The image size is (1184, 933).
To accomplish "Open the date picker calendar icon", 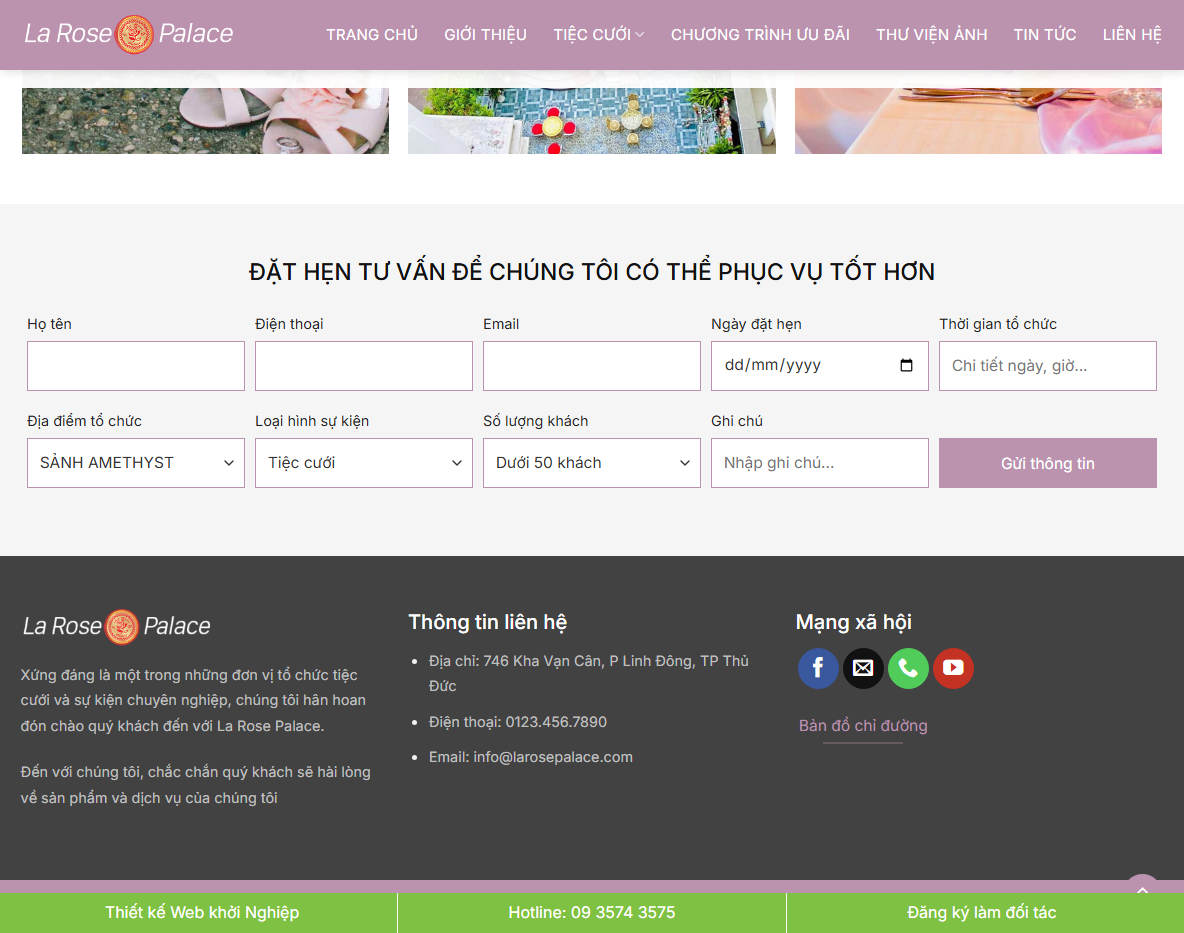I will pos(907,365).
